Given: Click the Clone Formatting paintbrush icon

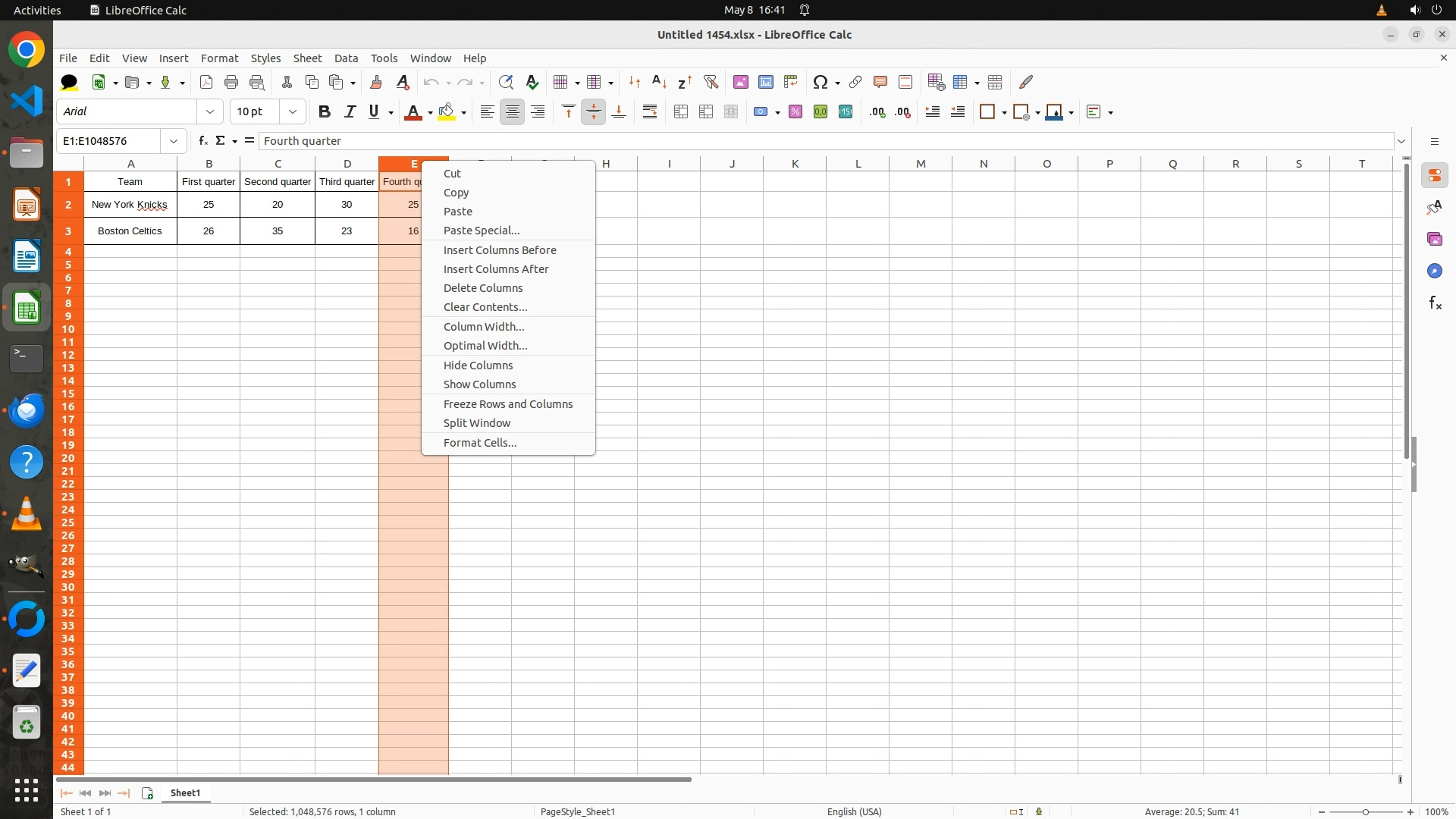Looking at the screenshot, I should coord(375,82).
